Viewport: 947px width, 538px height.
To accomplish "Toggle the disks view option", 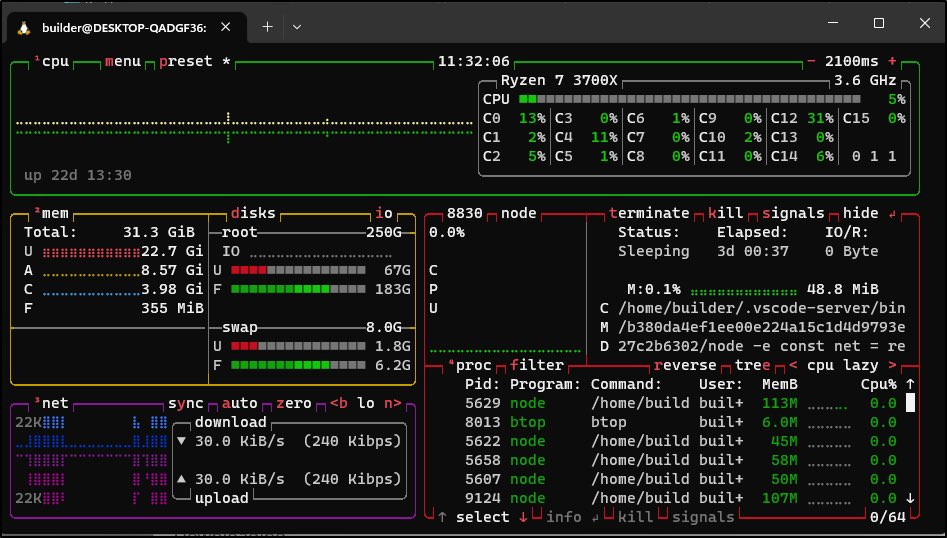I will [x=253, y=214].
